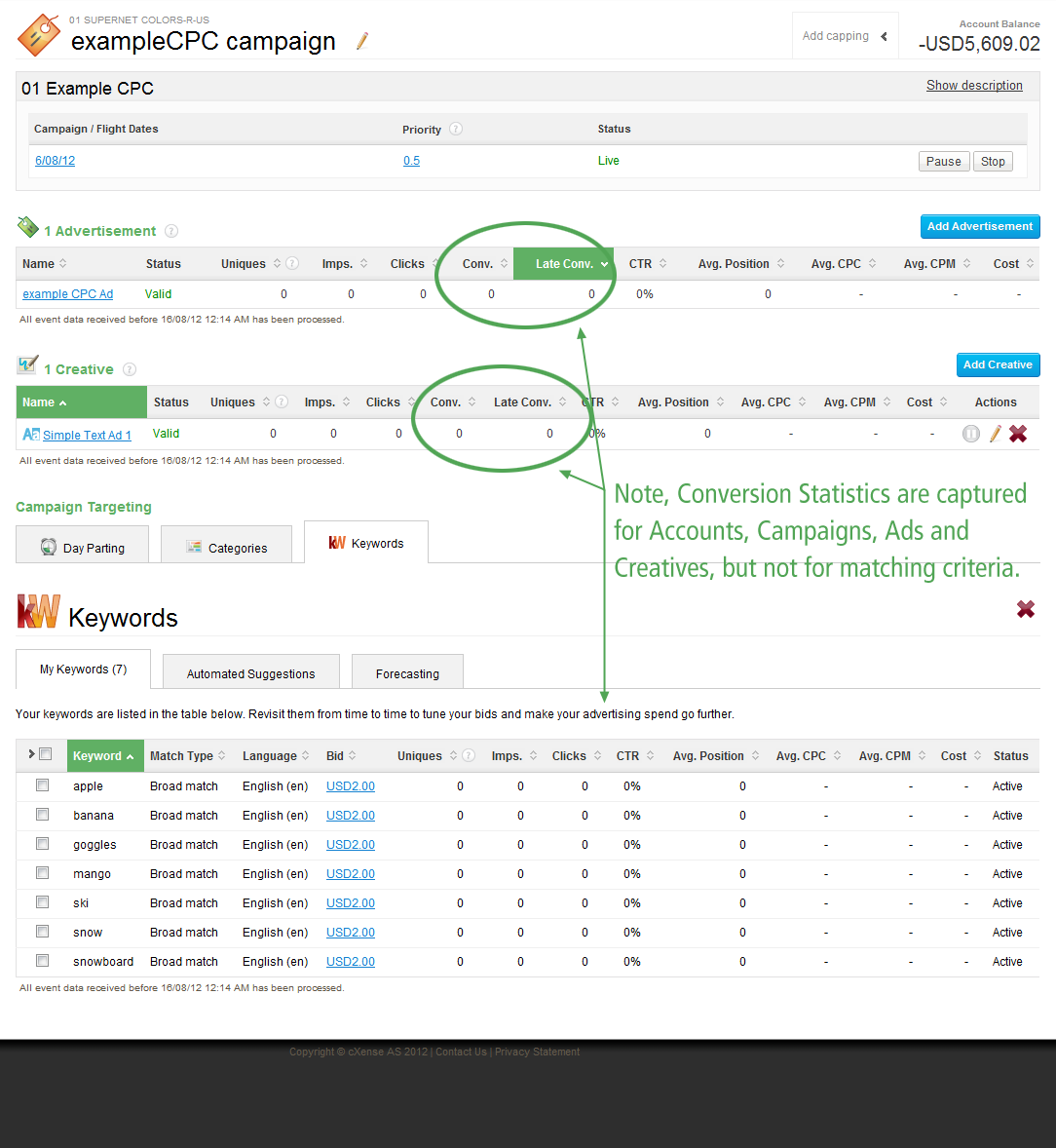This screenshot has height=1148, width=1056.
Task: Switch to Automated Suggestions tab
Action: coord(251,673)
